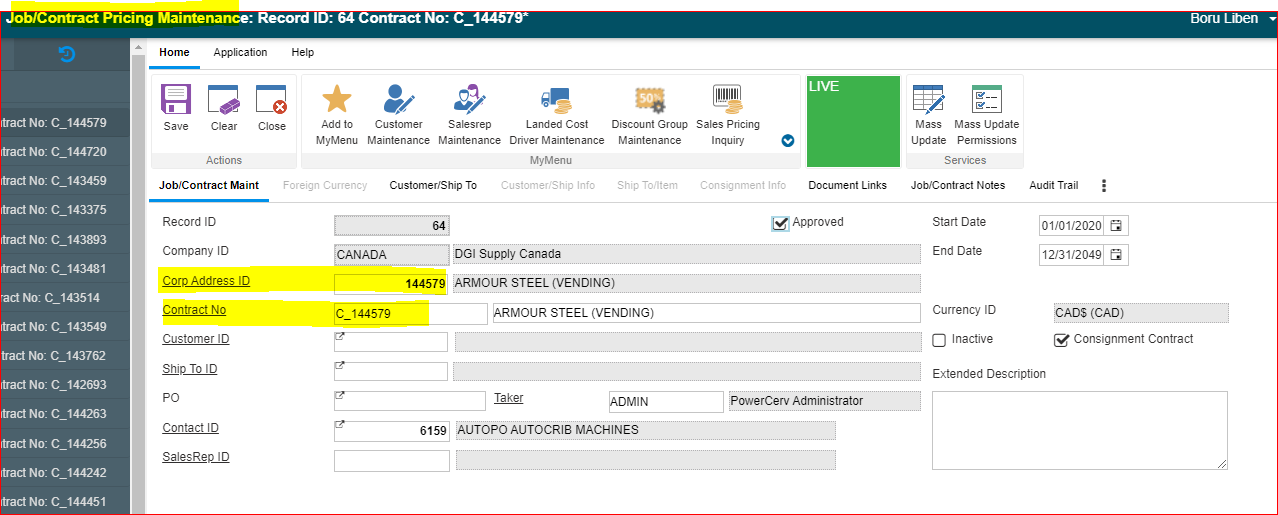Open the Application ribbon tab
The height and width of the screenshot is (515, 1278).
pyautogui.click(x=240, y=52)
